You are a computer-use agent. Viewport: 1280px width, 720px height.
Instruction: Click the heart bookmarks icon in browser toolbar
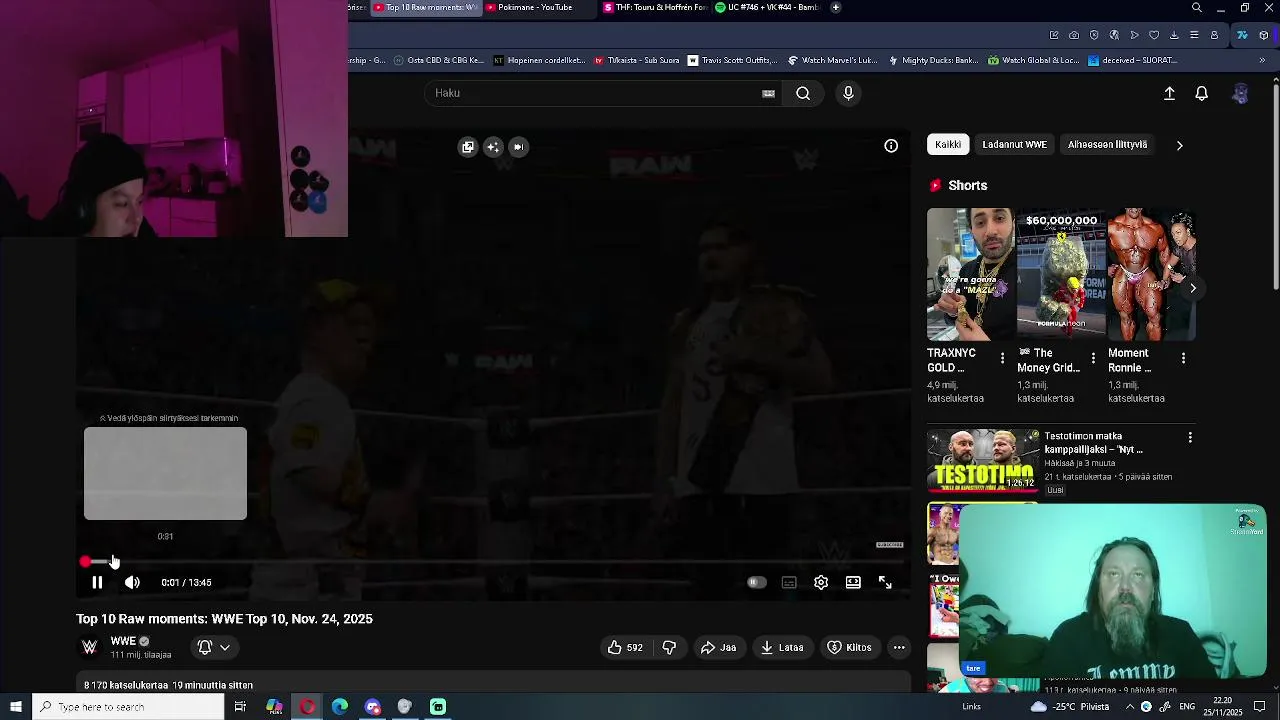pos(1154,35)
